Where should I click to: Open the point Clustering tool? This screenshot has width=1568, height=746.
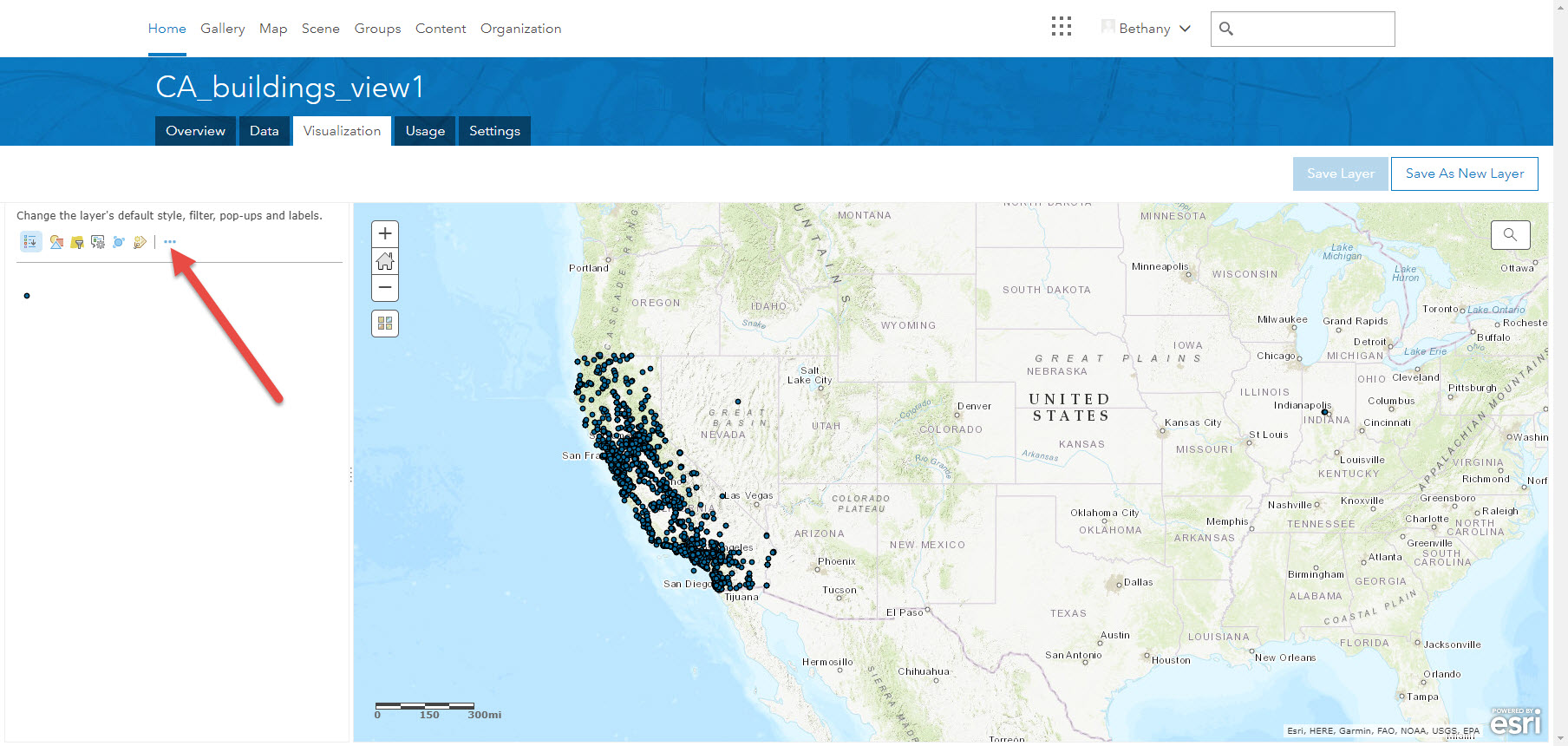[119, 242]
